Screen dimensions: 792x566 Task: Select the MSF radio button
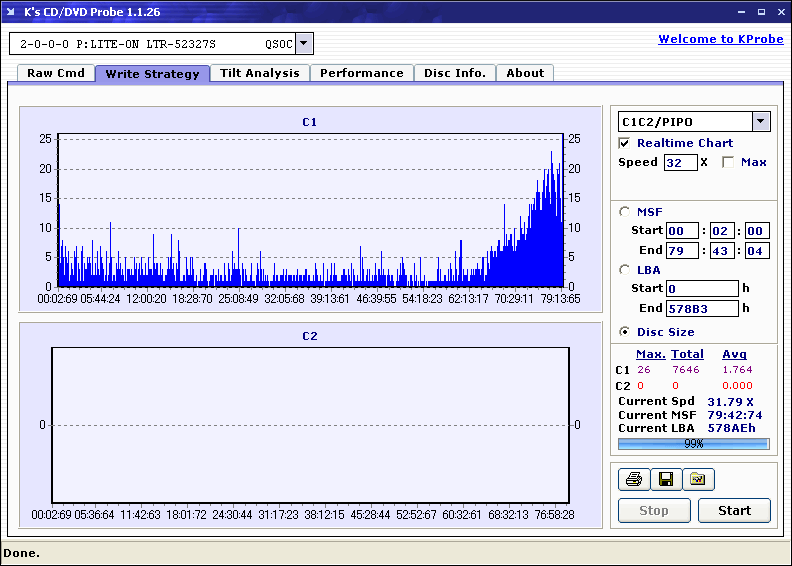625,212
